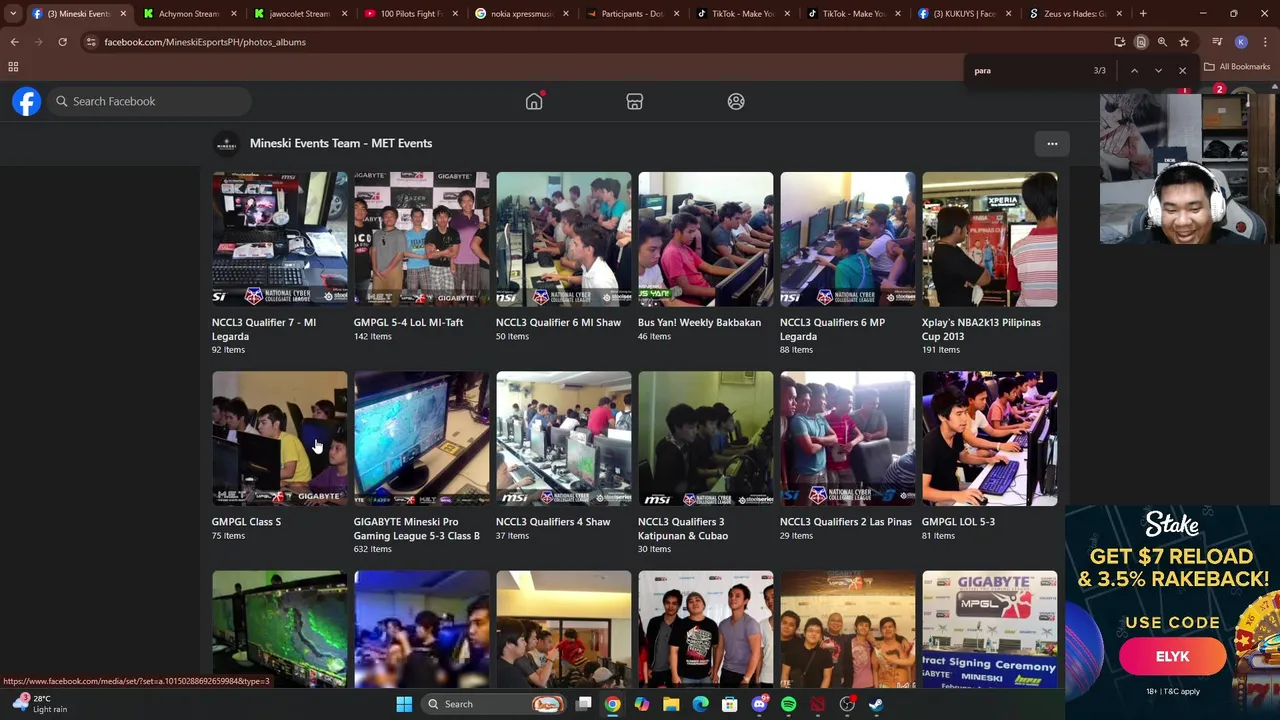The image size is (1280, 720).
Task: Click the ELYK code button in Stake ad
Action: point(1173,656)
